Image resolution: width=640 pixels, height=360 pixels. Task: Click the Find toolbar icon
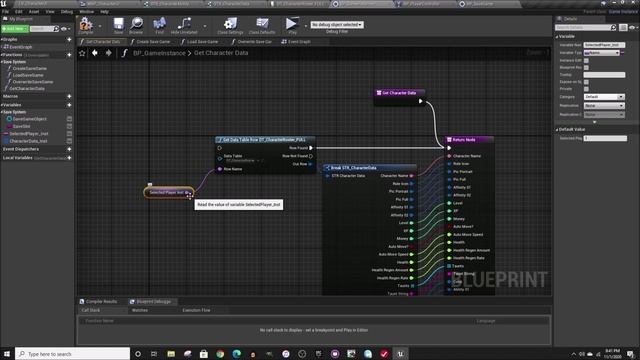(160, 26)
